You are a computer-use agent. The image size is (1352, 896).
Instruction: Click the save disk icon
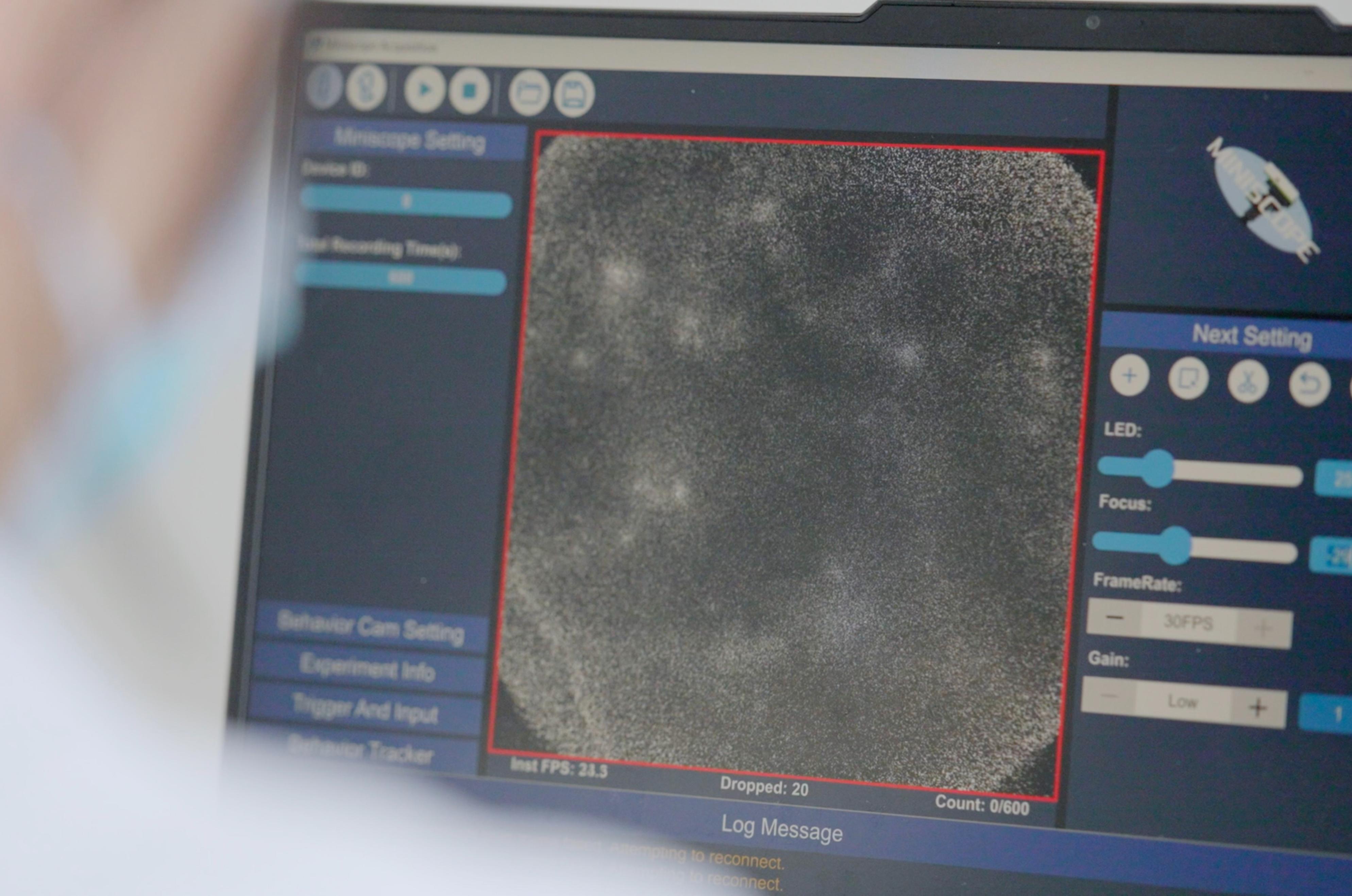[x=573, y=94]
